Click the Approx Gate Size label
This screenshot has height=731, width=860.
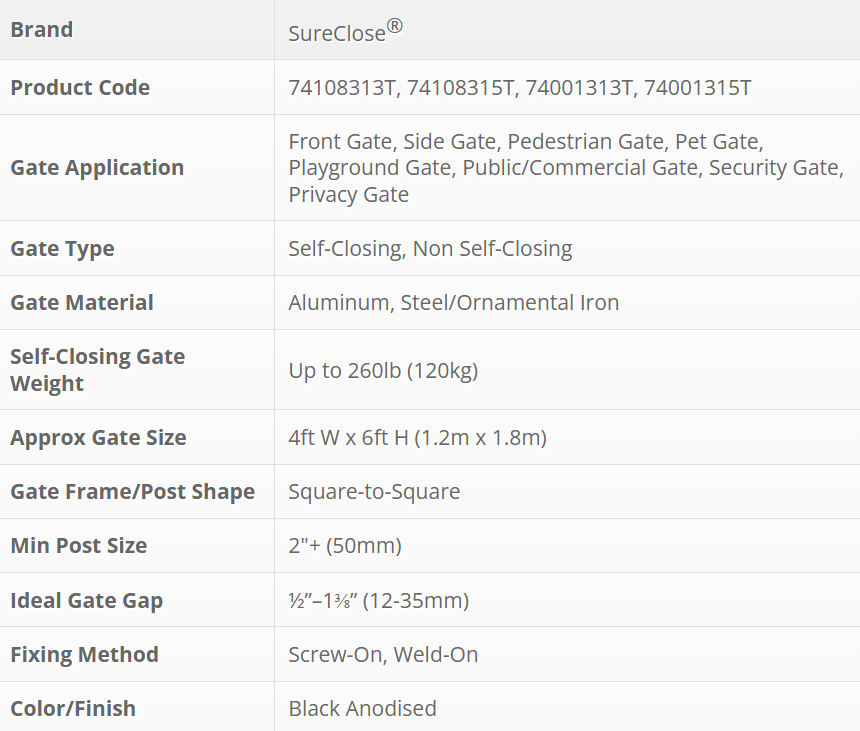(x=98, y=438)
